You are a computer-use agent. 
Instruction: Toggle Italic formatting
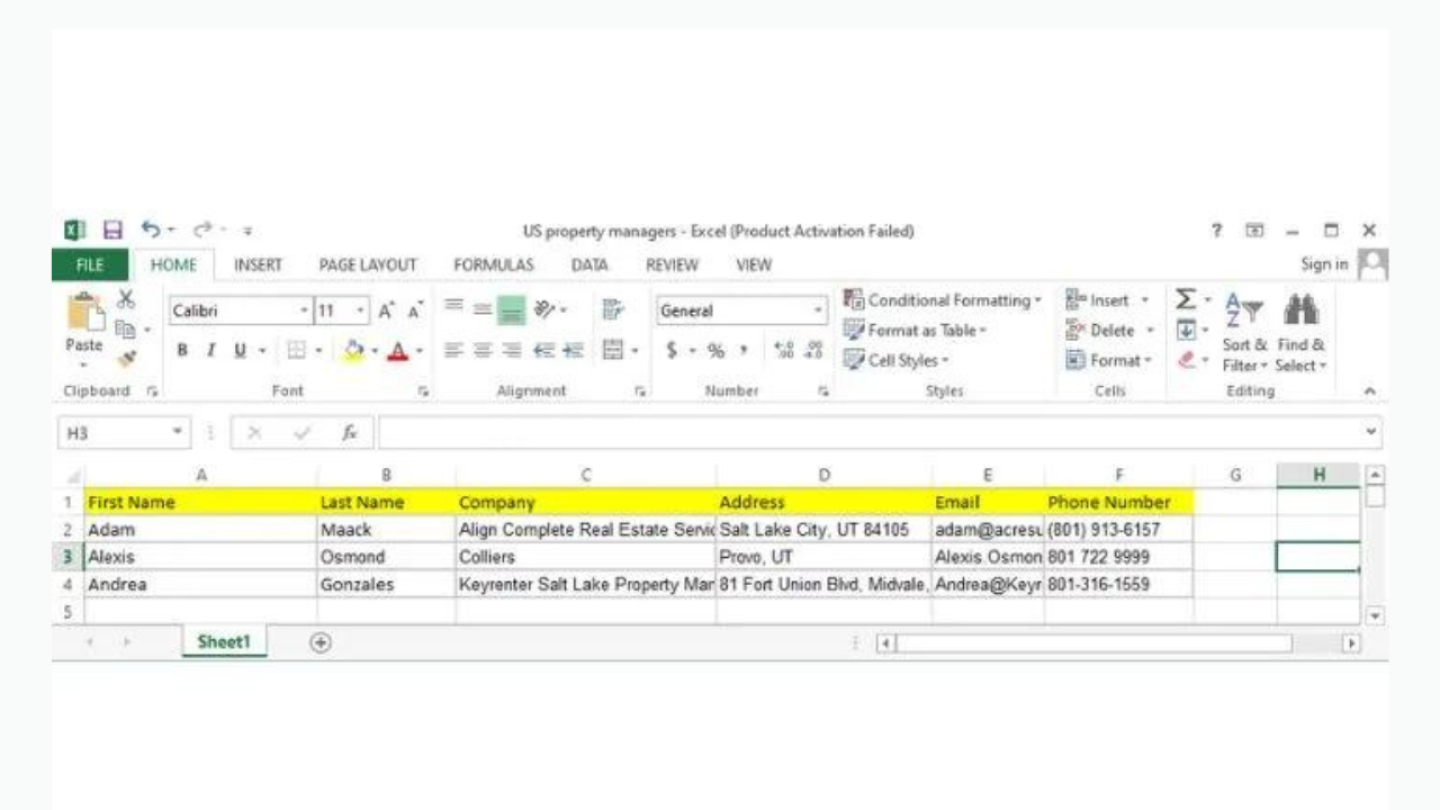[x=210, y=351]
